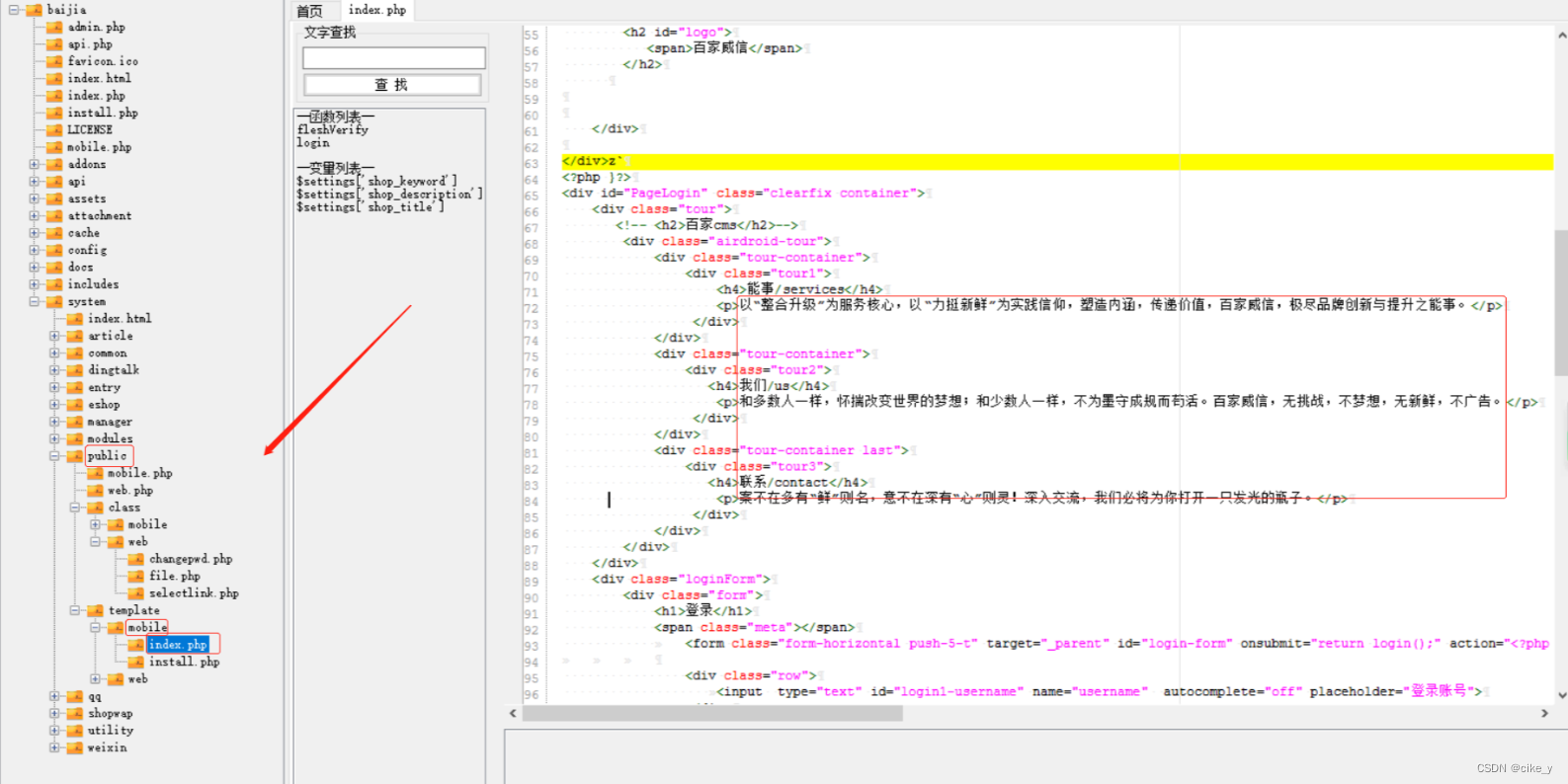This screenshot has height=784, width=1568.
Task: Click the LICENSE file icon
Action: (54, 129)
